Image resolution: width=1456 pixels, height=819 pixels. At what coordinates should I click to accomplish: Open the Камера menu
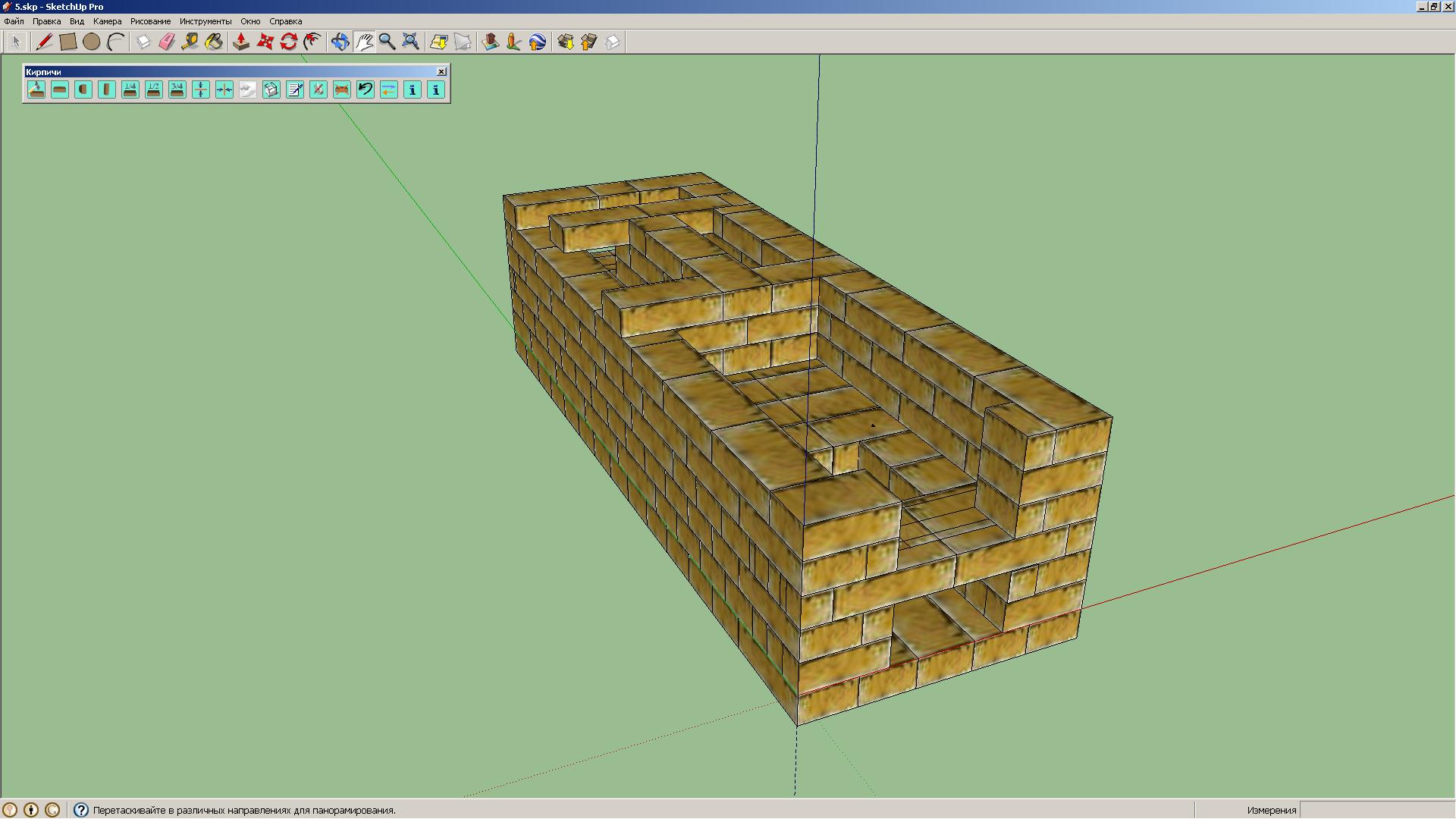click(107, 21)
